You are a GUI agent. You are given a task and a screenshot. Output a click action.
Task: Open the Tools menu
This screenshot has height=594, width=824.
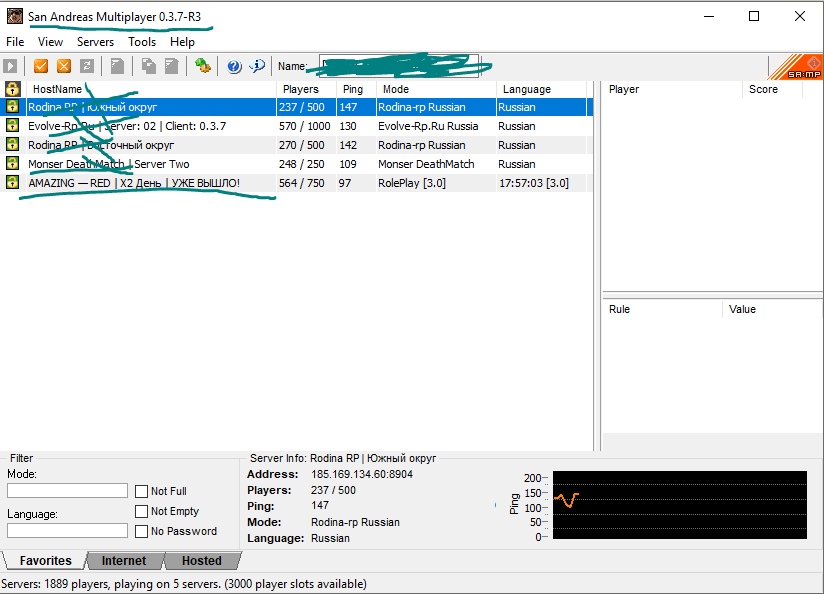142,42
